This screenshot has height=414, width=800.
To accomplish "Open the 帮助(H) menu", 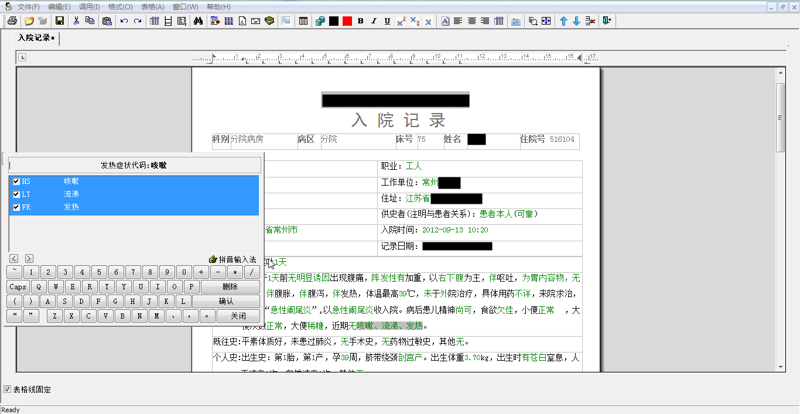I will point(218,7).
